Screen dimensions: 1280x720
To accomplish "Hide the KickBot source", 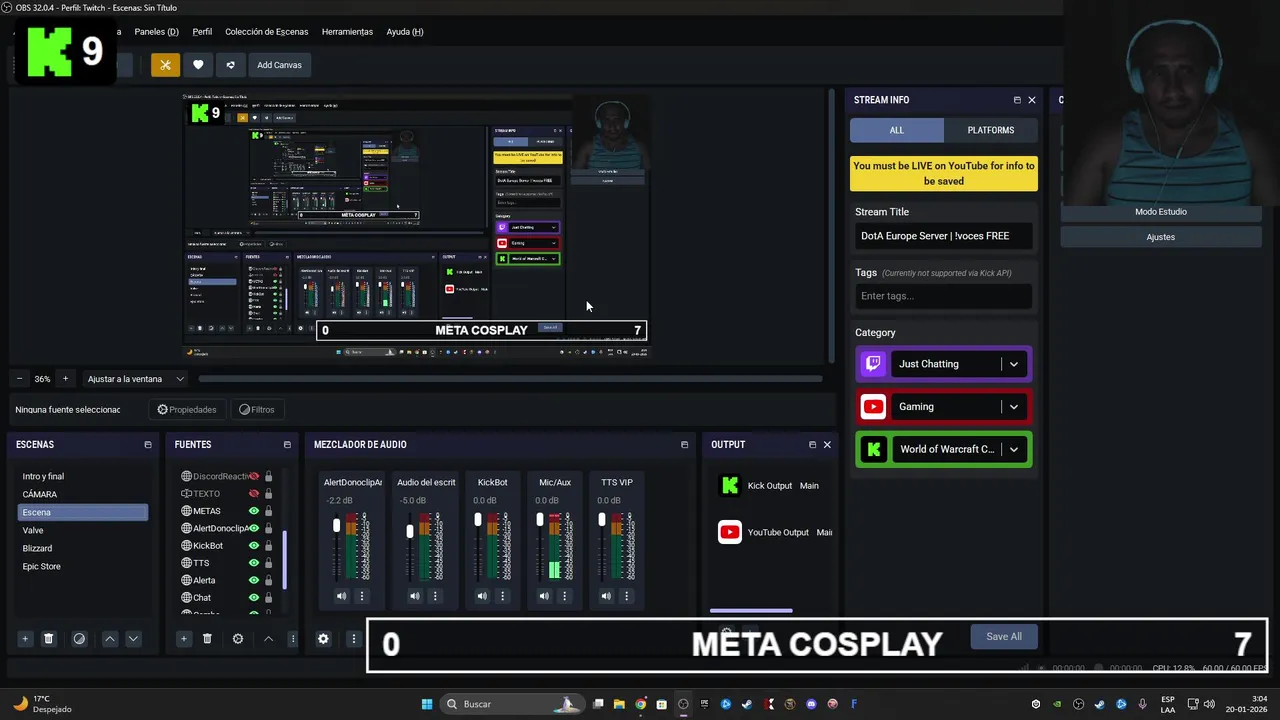I will 254,546.
